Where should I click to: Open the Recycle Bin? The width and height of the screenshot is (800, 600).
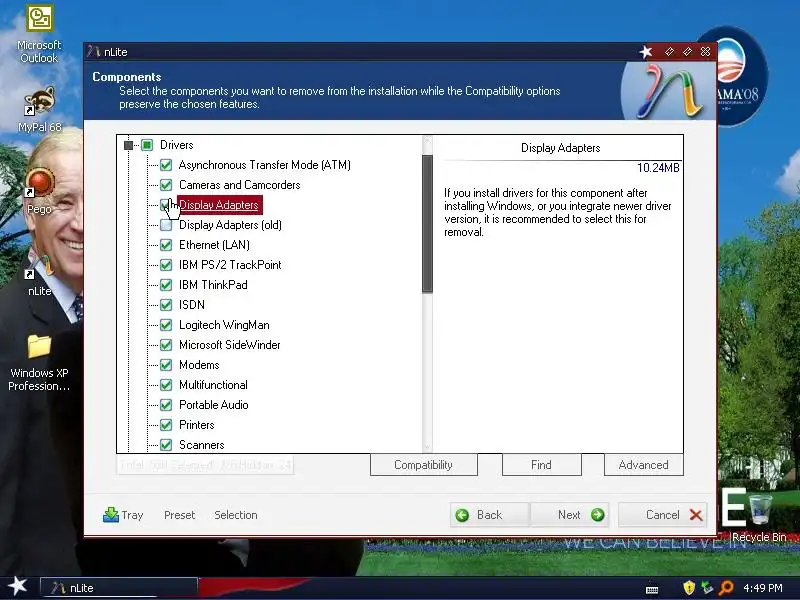[760, 516]
